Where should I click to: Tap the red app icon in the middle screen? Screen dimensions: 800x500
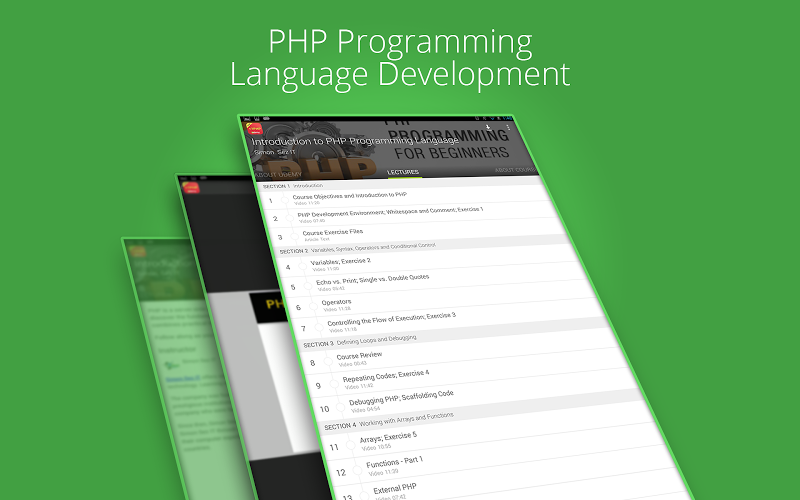tap(191, 188)
